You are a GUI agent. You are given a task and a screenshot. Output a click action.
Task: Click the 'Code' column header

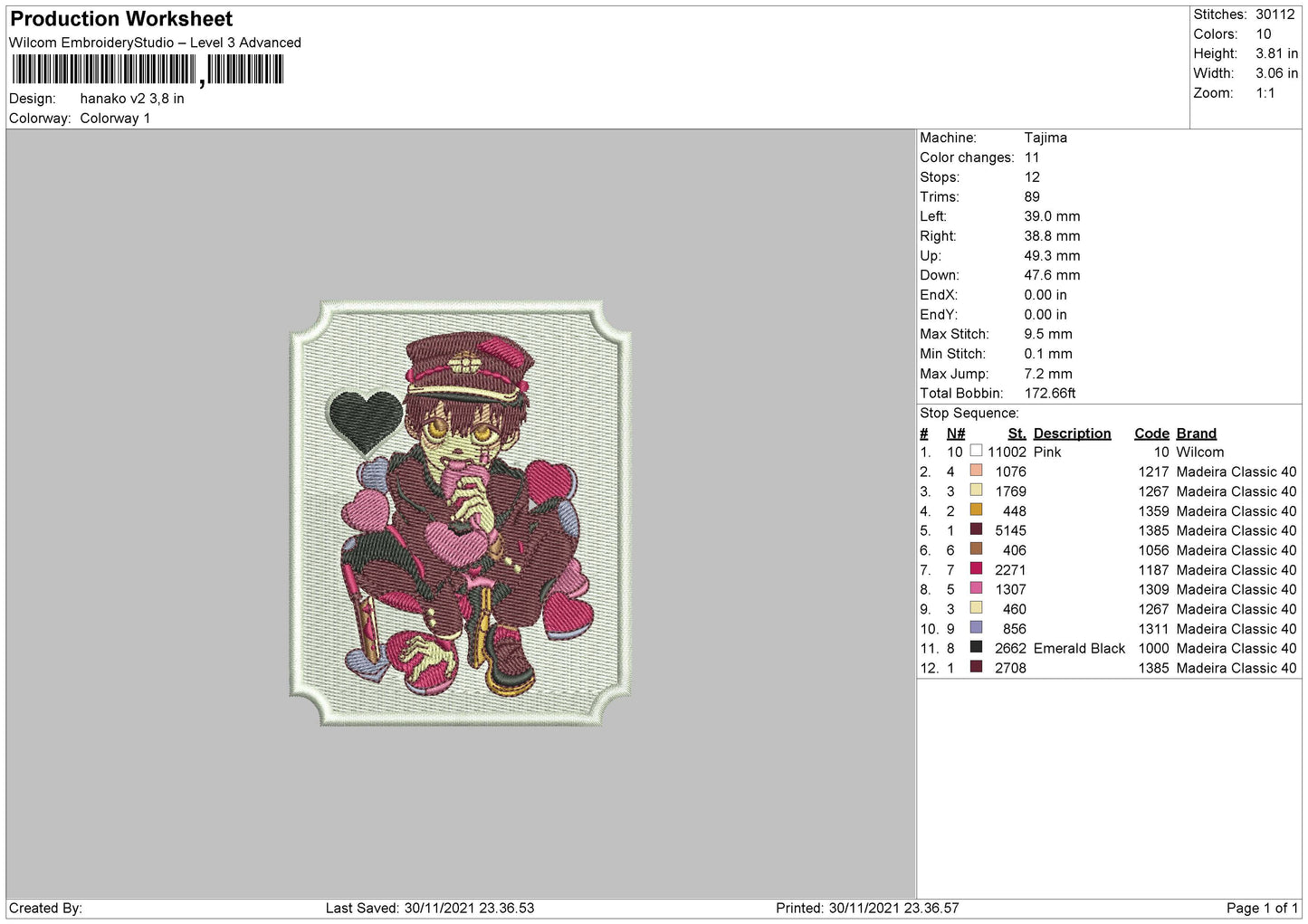coord(1151,433)
